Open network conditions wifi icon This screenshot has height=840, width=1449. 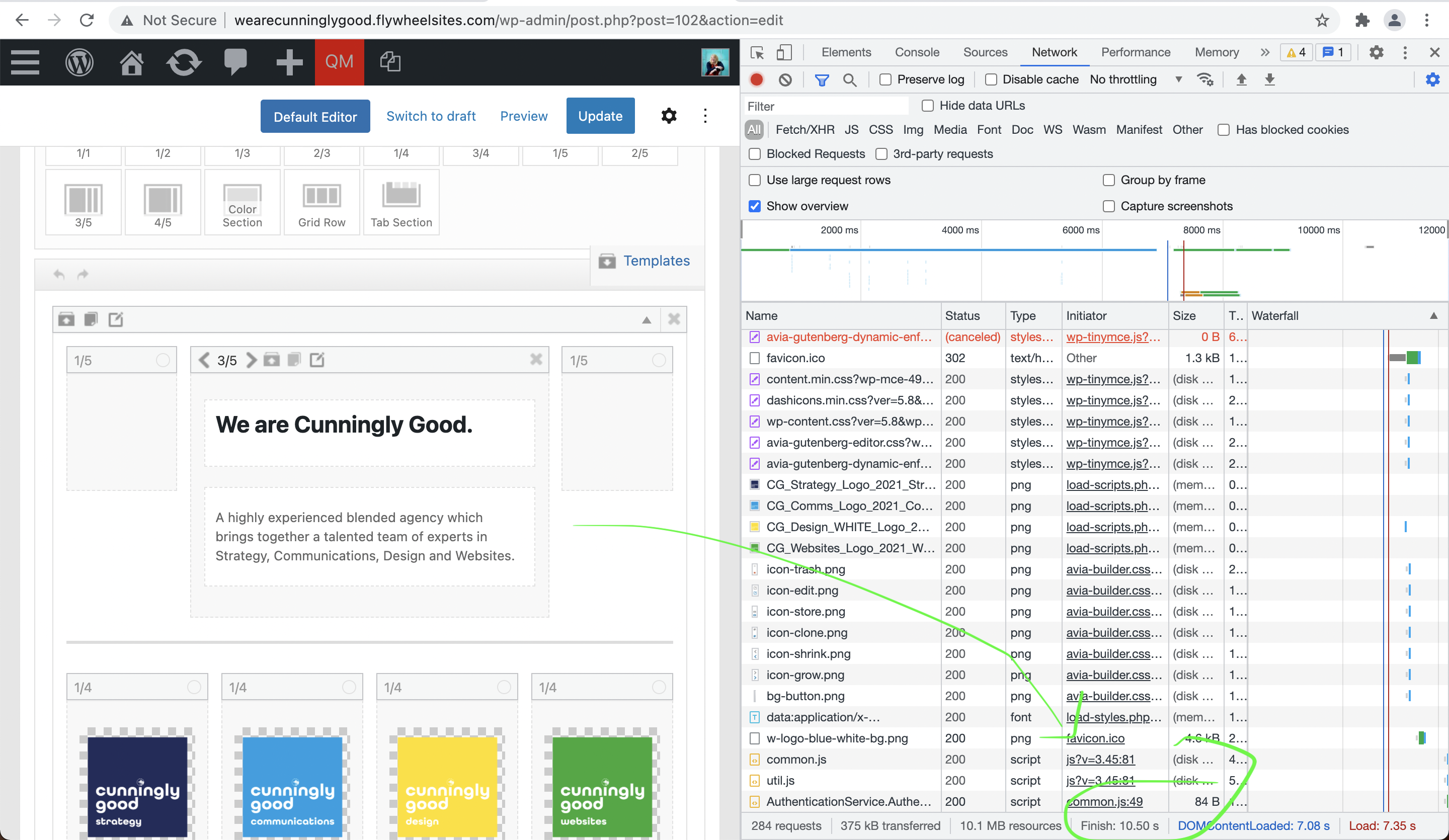[x=1204, y=79]
